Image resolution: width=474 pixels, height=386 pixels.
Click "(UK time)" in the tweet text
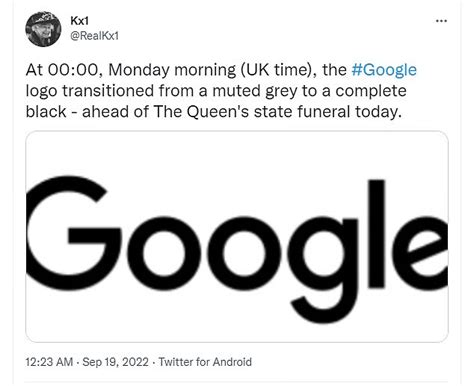pyautogui.click(x=275, y=70)
